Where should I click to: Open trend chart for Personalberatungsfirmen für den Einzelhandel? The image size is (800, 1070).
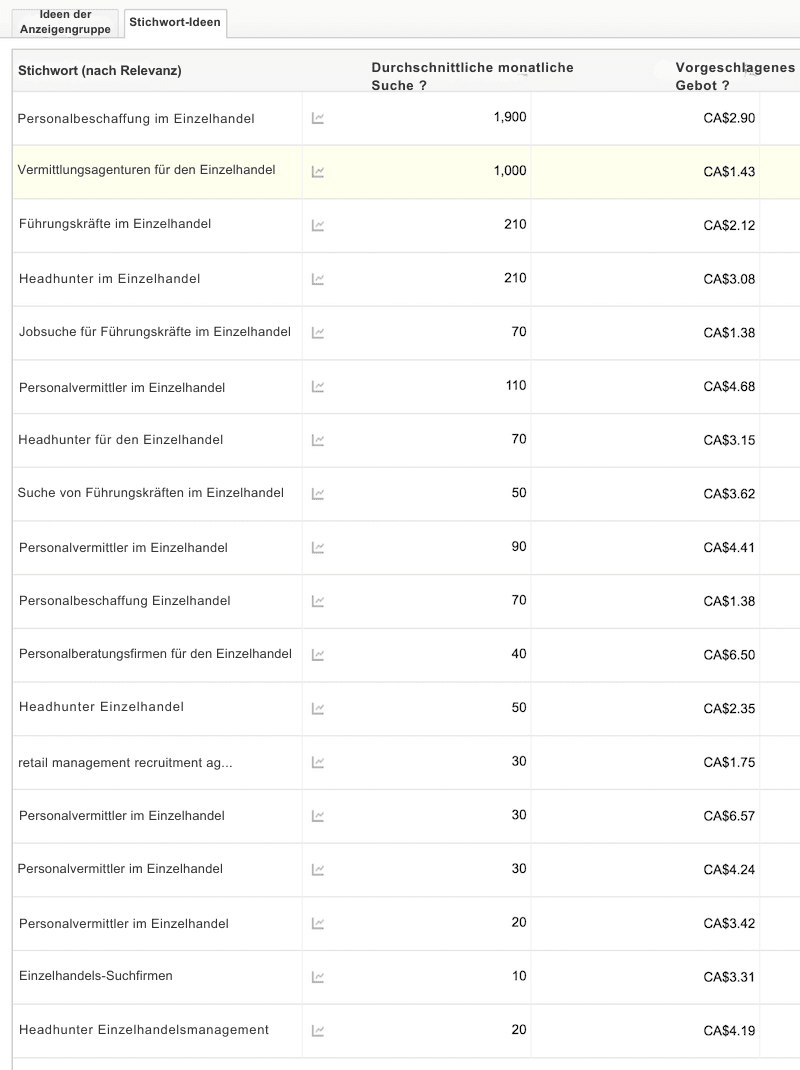[318, 654]
